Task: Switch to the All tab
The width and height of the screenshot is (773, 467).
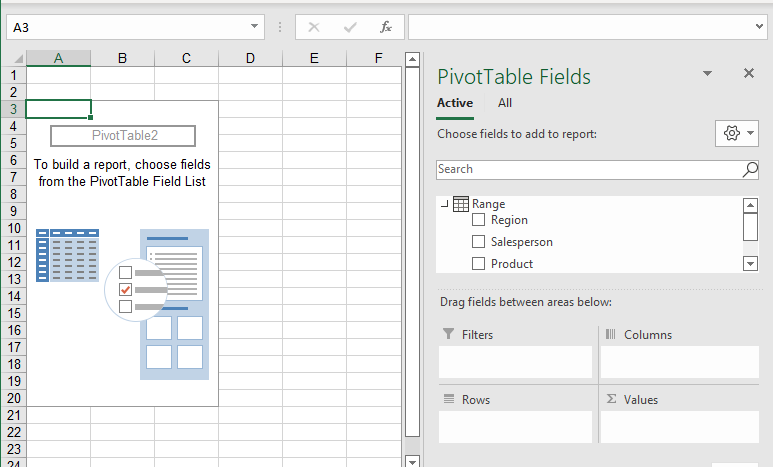Action: click(505, 103)
